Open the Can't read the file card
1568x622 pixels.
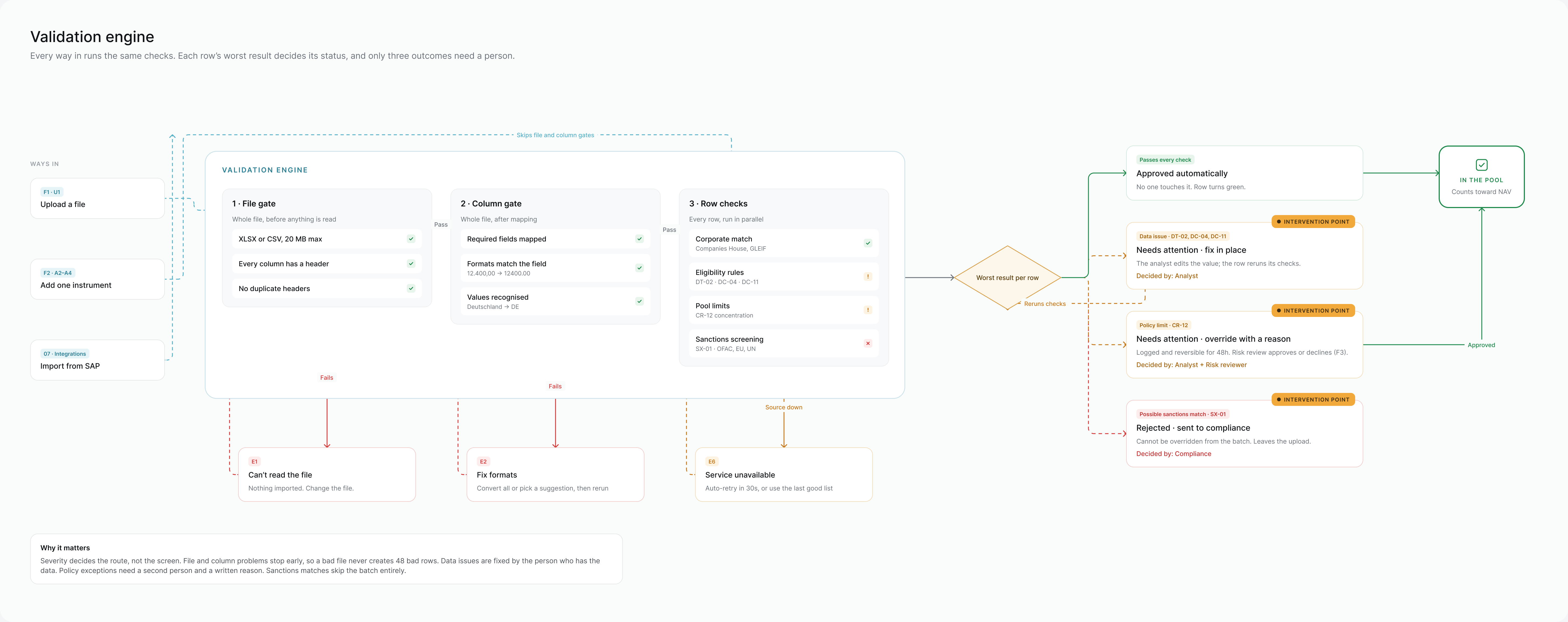(x=327, y=475)
